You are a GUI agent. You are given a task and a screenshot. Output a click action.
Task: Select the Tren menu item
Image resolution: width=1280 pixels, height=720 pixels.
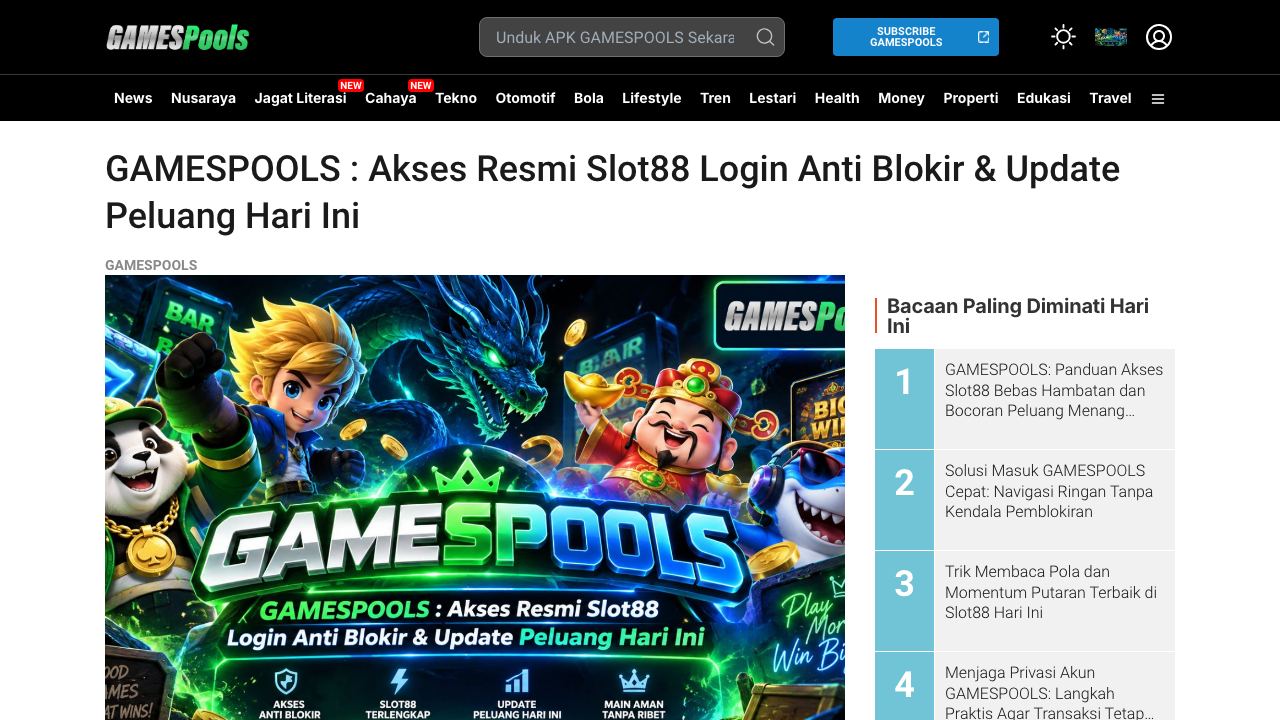point(715,98)
